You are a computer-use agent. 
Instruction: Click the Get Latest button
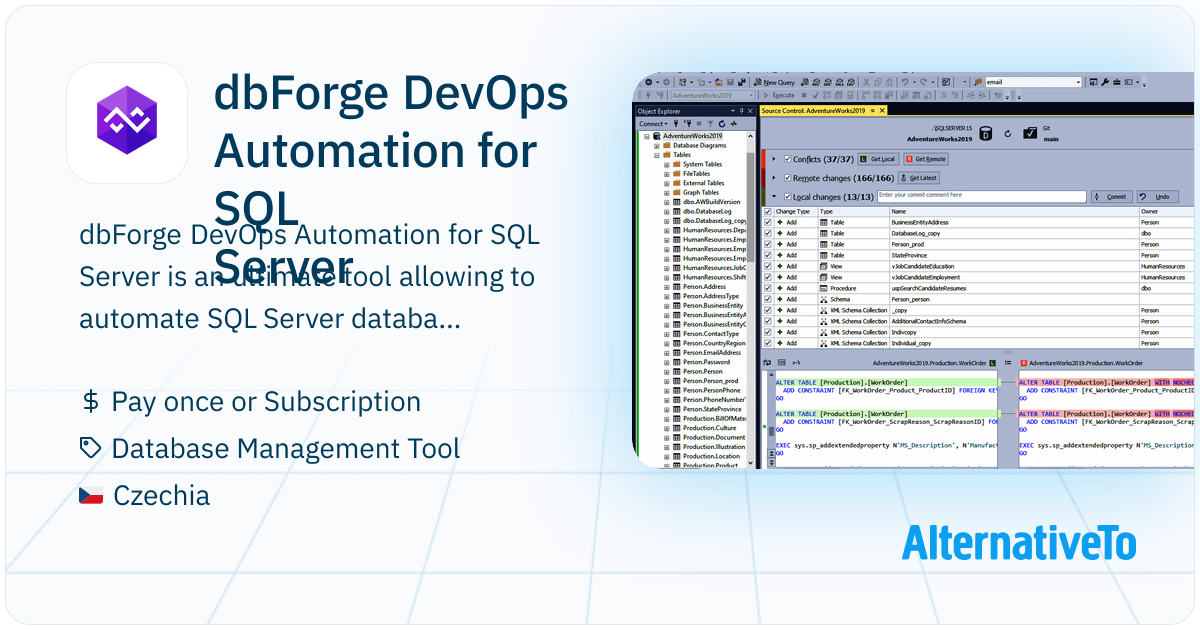tap(918, 177)
